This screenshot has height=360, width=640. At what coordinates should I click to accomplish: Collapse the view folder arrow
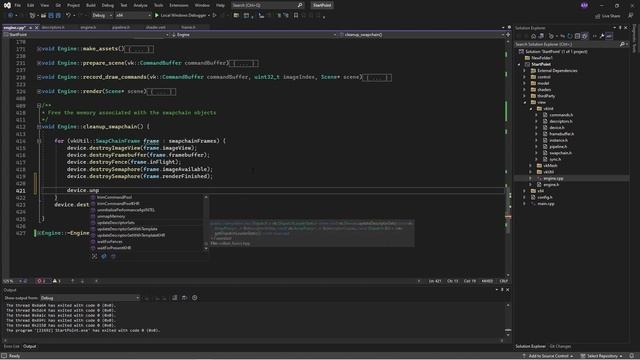tap(524, 102)
